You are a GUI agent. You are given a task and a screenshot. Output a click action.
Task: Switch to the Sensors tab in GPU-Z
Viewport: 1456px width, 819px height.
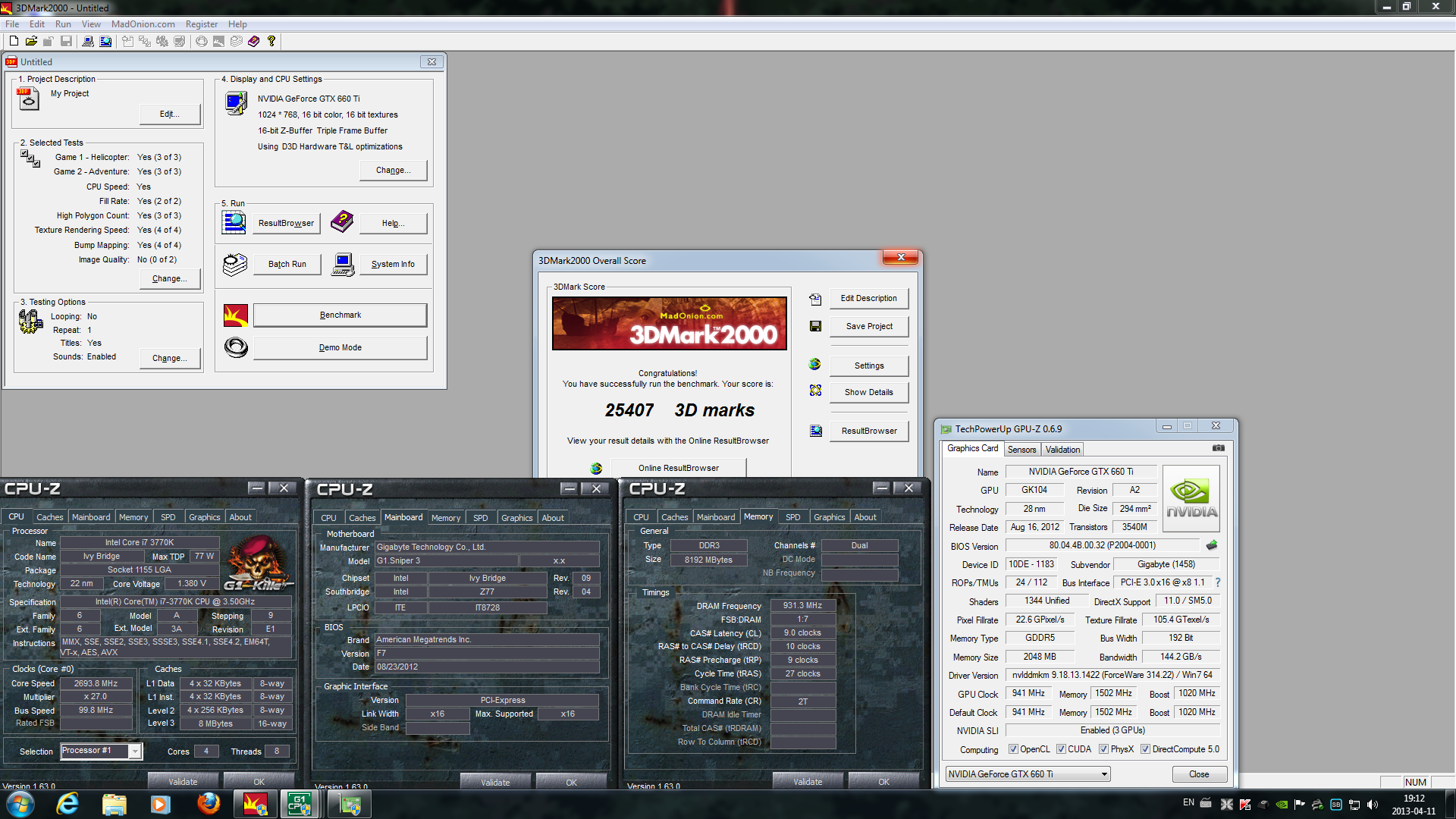[1021, 450]
